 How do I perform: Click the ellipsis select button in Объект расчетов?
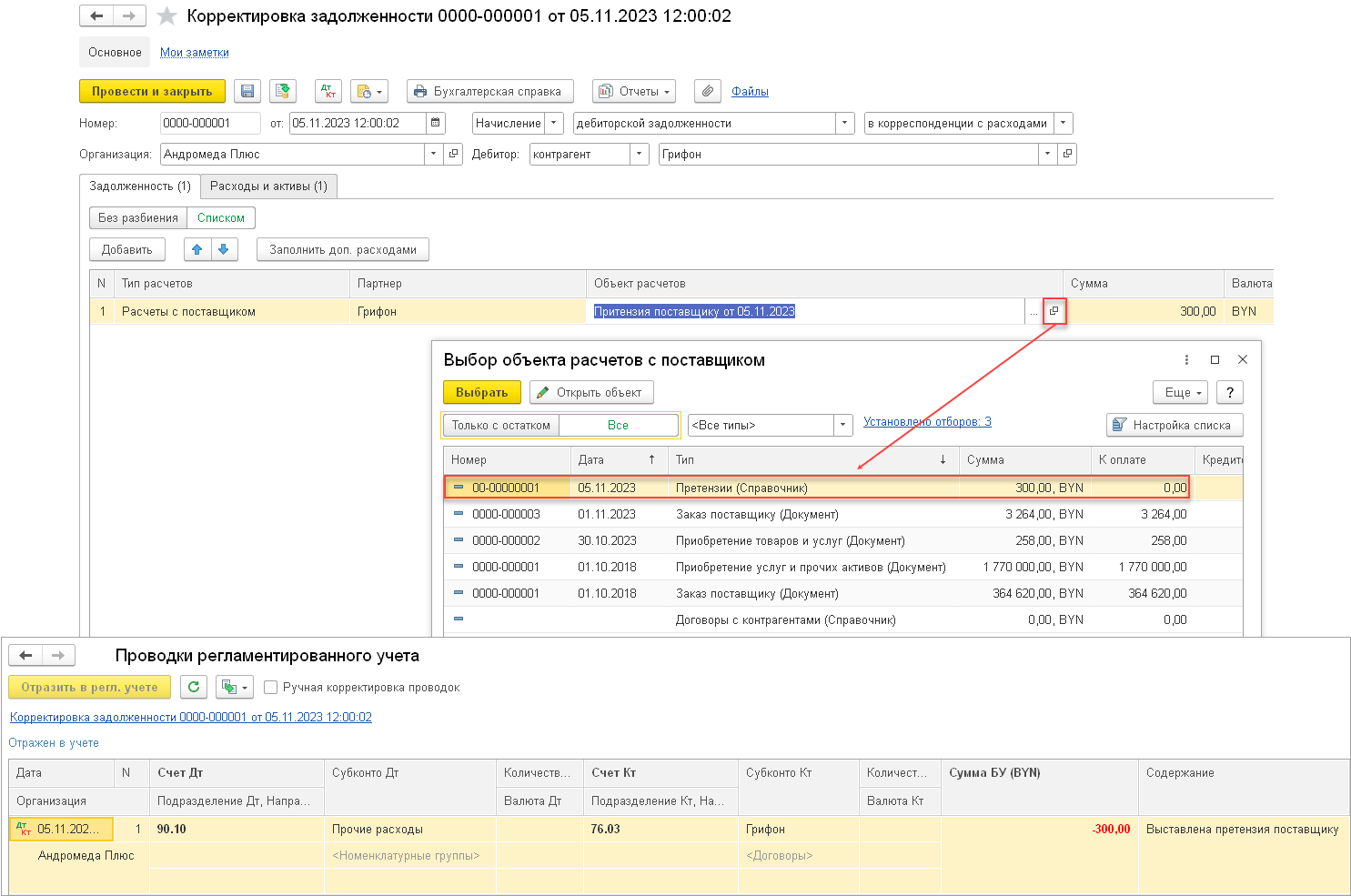1033,311
